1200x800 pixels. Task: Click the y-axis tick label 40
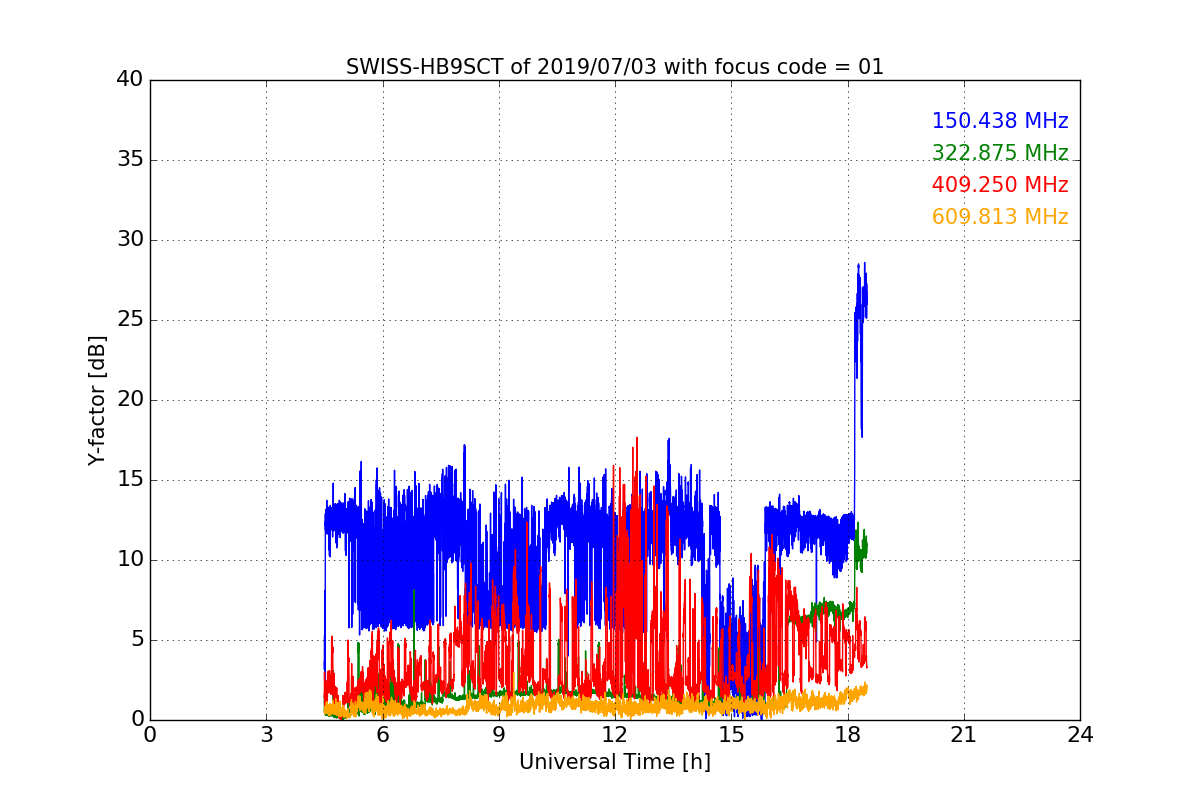click(130, 80)
